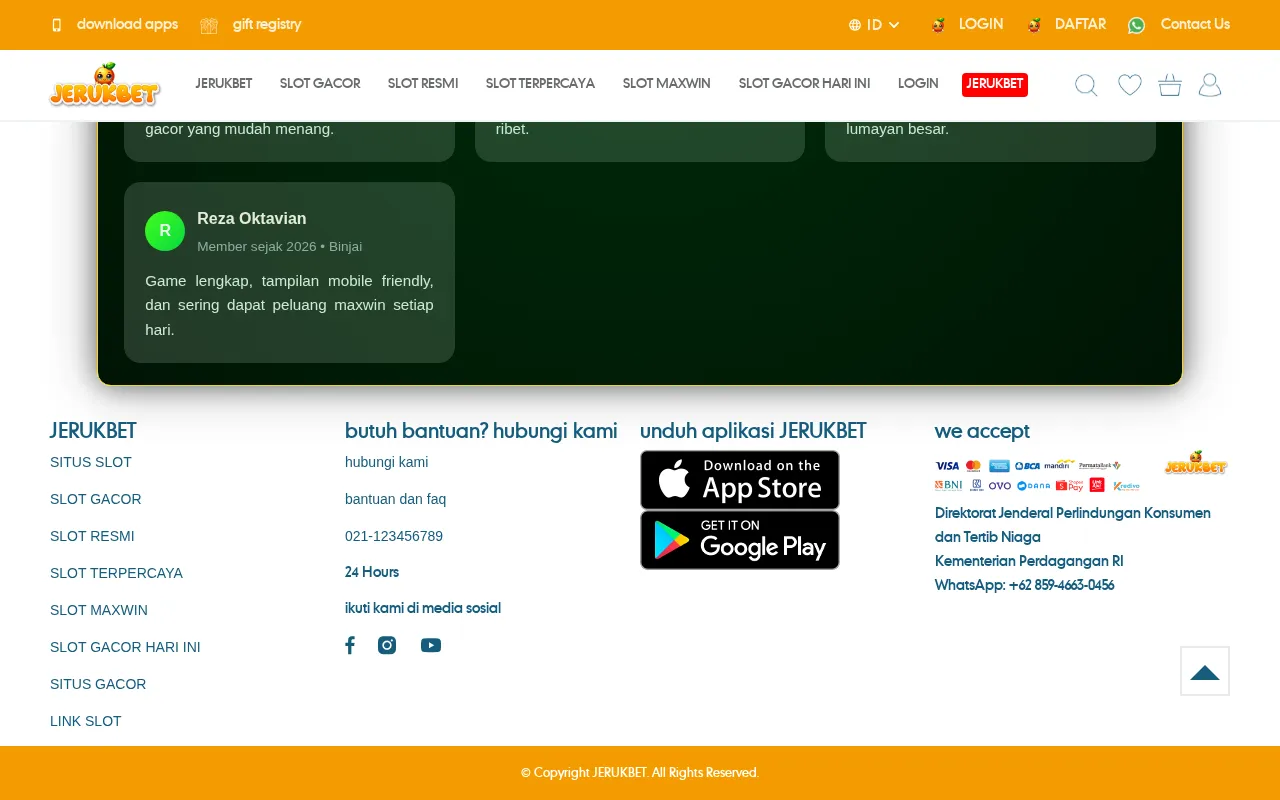Screen dimensions: 1280x800
Task: Click the Facebook social icon
Action: [350, 645]
